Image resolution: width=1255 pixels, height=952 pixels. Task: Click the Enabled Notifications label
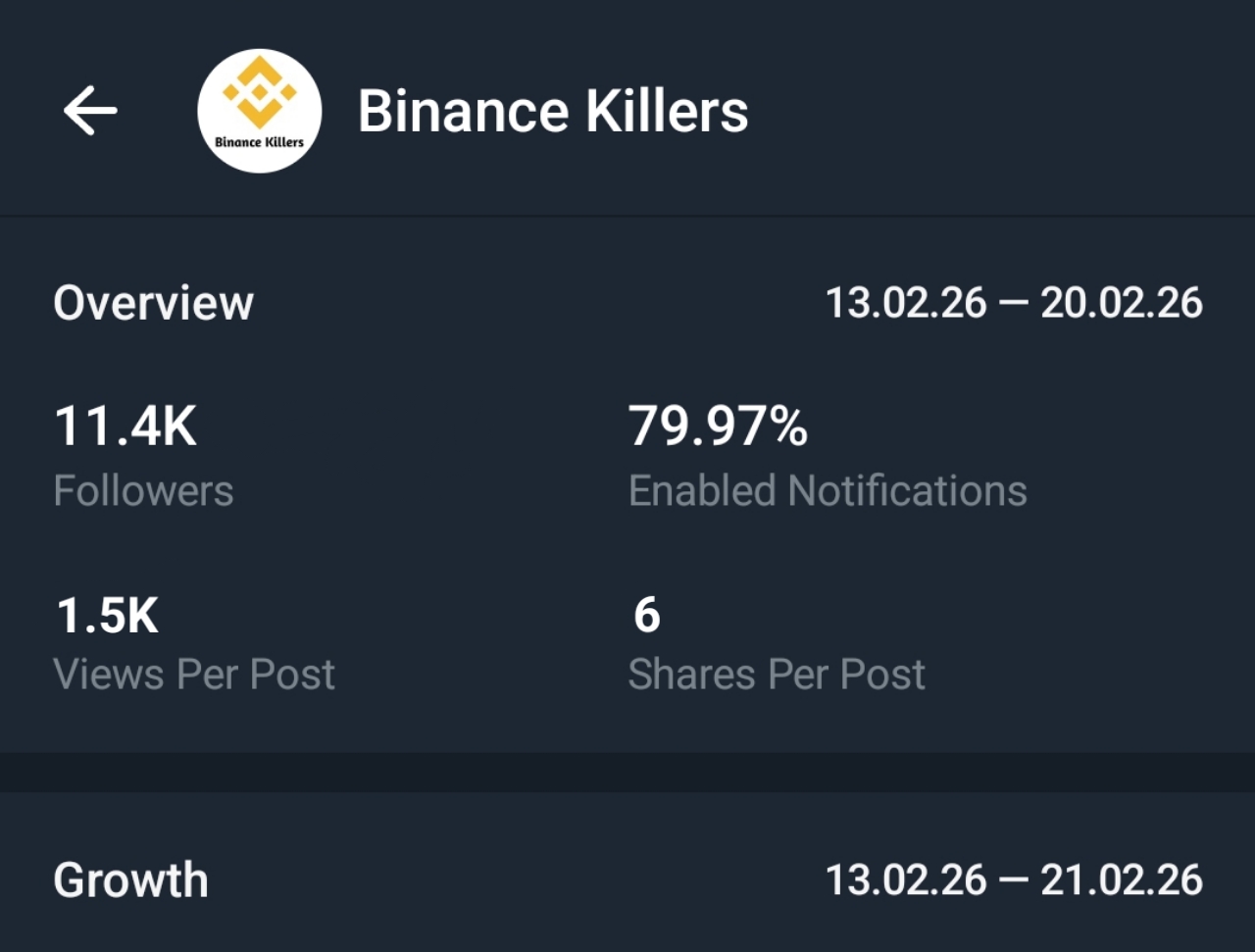828,490
